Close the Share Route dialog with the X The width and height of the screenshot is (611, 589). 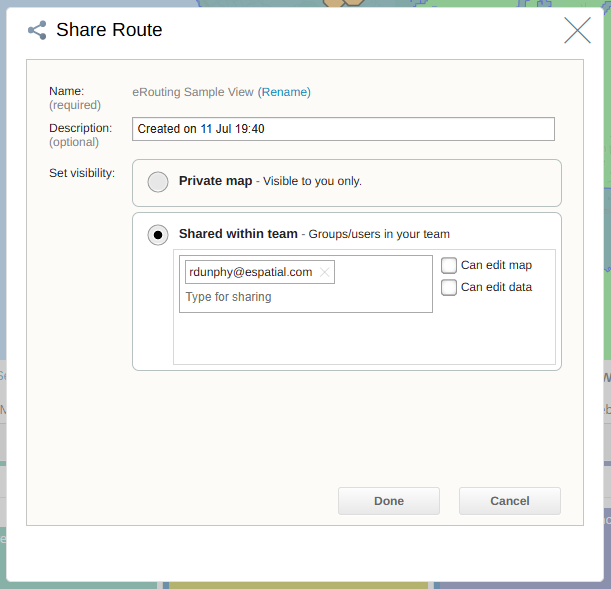click(577, 30)
